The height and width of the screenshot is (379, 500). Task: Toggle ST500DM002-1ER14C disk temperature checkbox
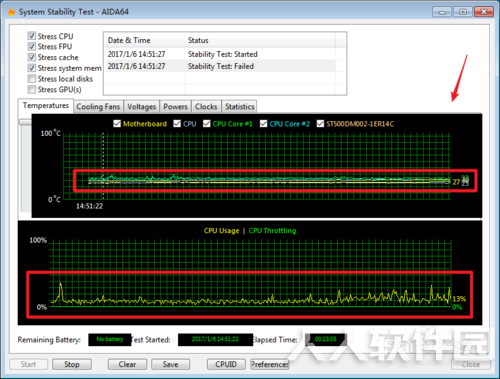coord(320,124)
